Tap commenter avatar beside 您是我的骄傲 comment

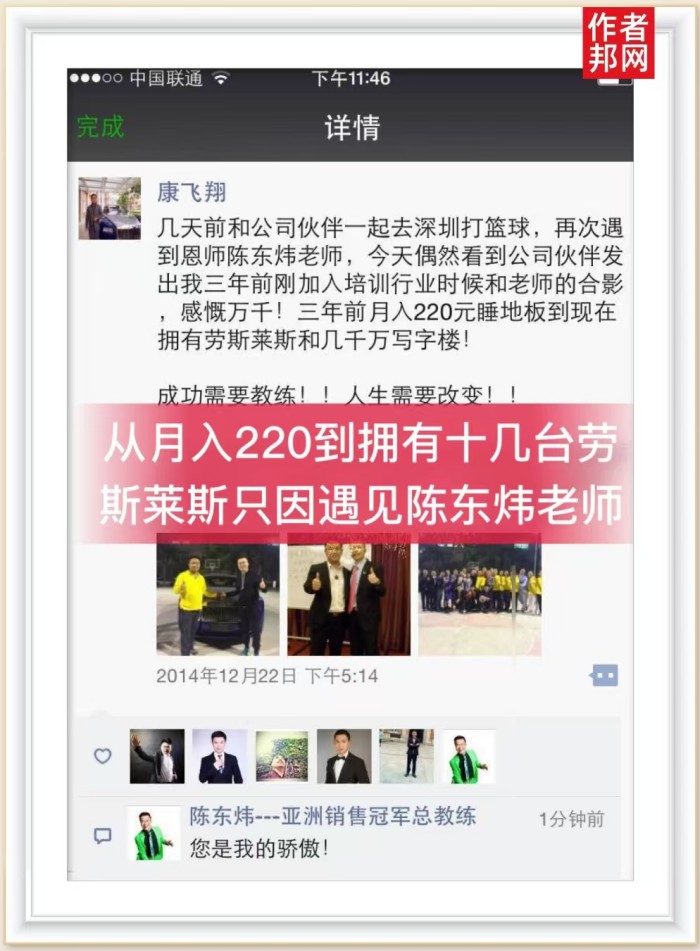154,833
